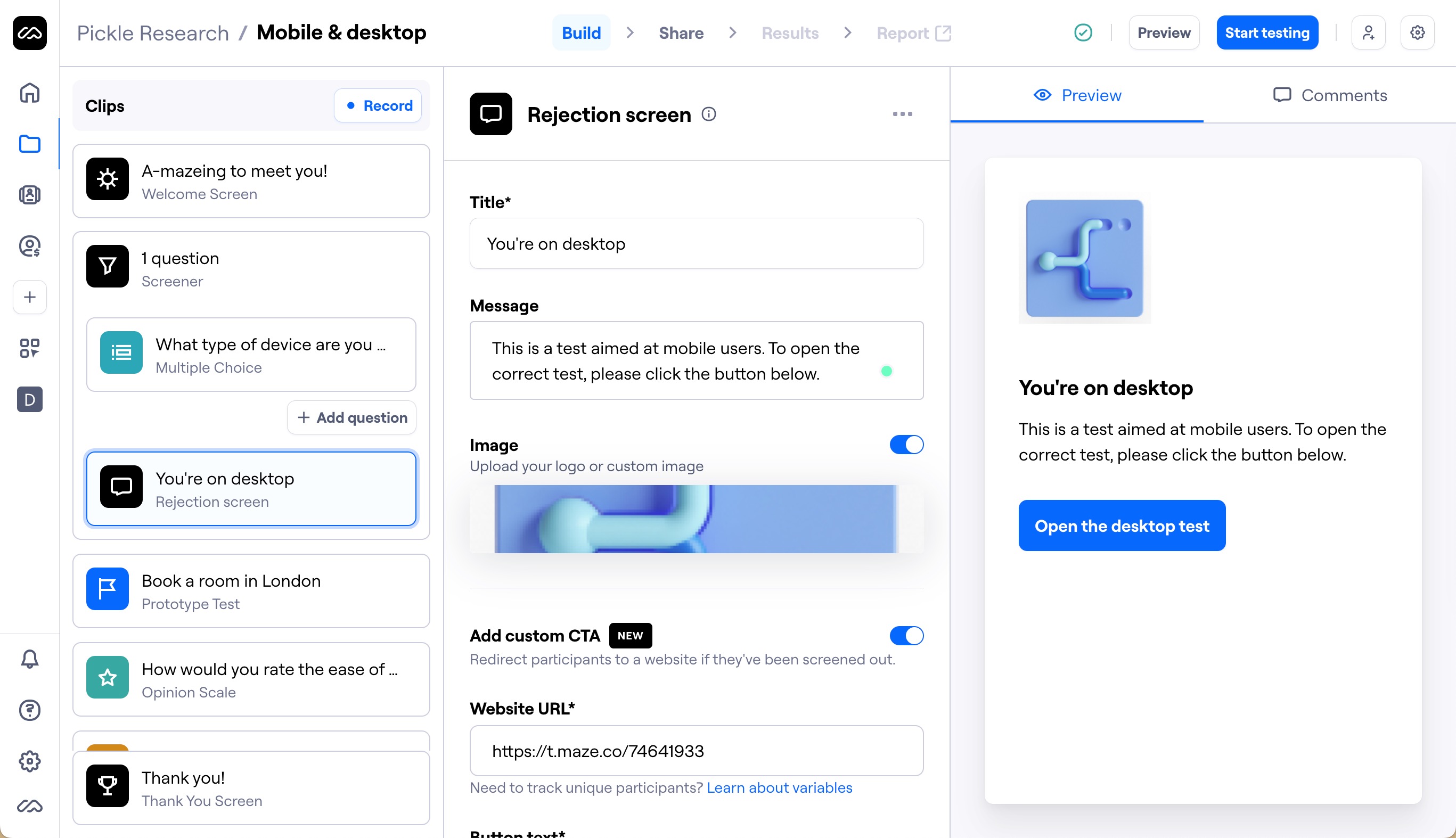Click the Thank You trophy icon
1456x838 pixels.
coord(107,786)
